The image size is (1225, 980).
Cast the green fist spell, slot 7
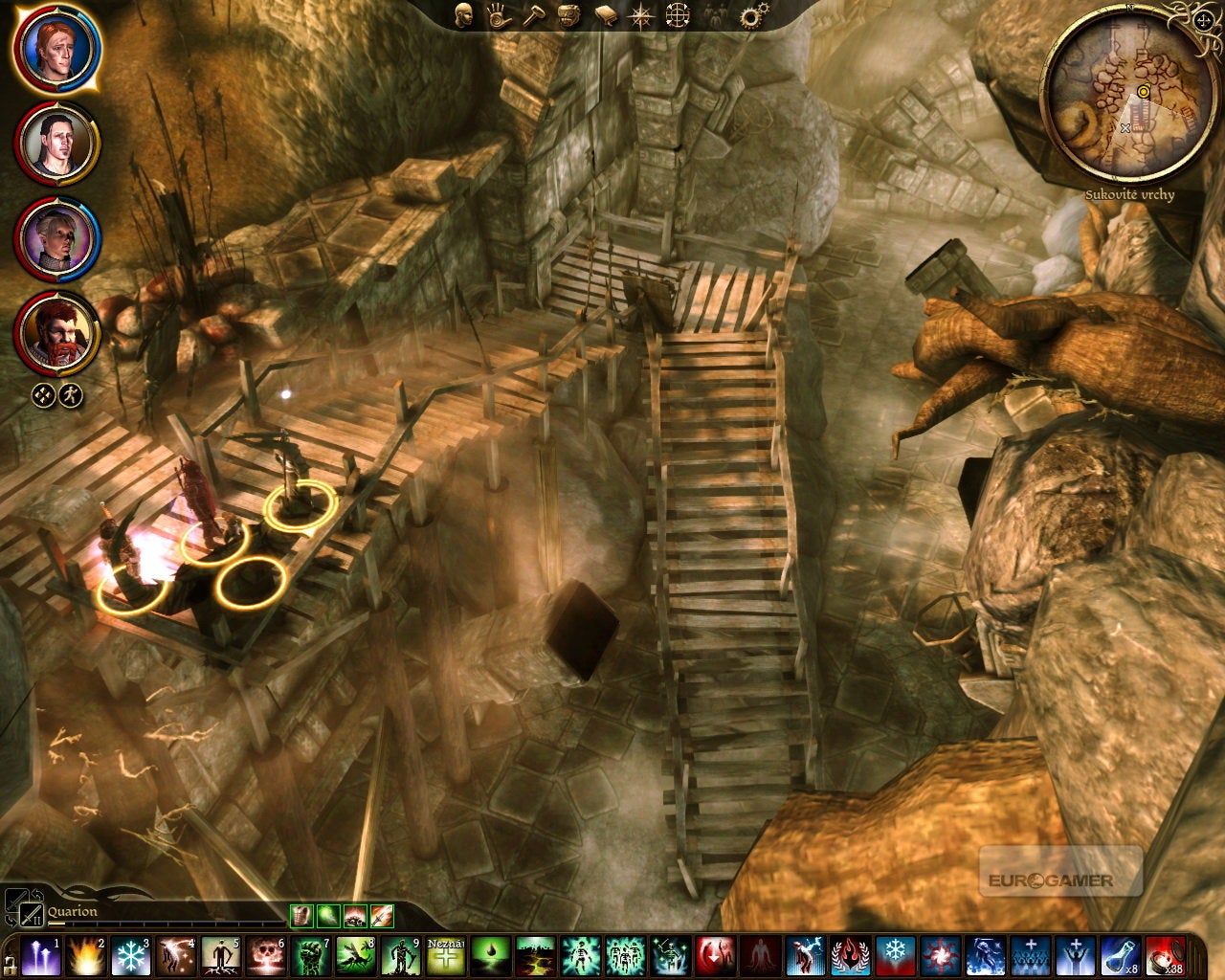(311, 956)
